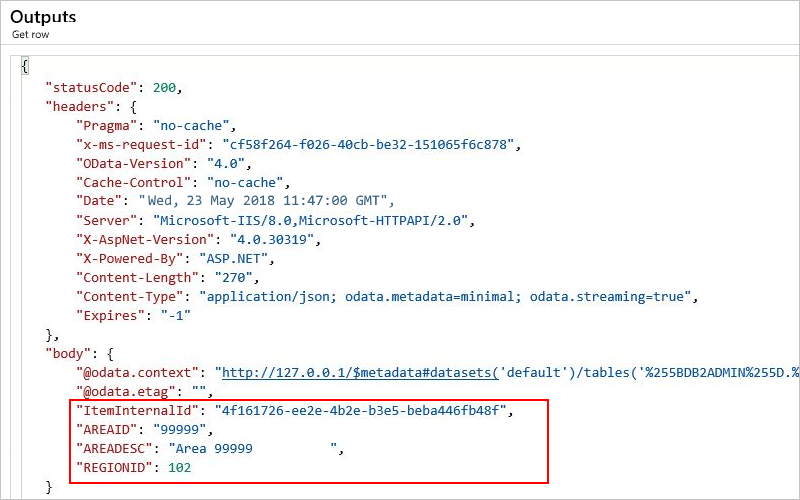Screen dimensions: 800x500
Task: Select the status code value 200
Action: [164, 88]
